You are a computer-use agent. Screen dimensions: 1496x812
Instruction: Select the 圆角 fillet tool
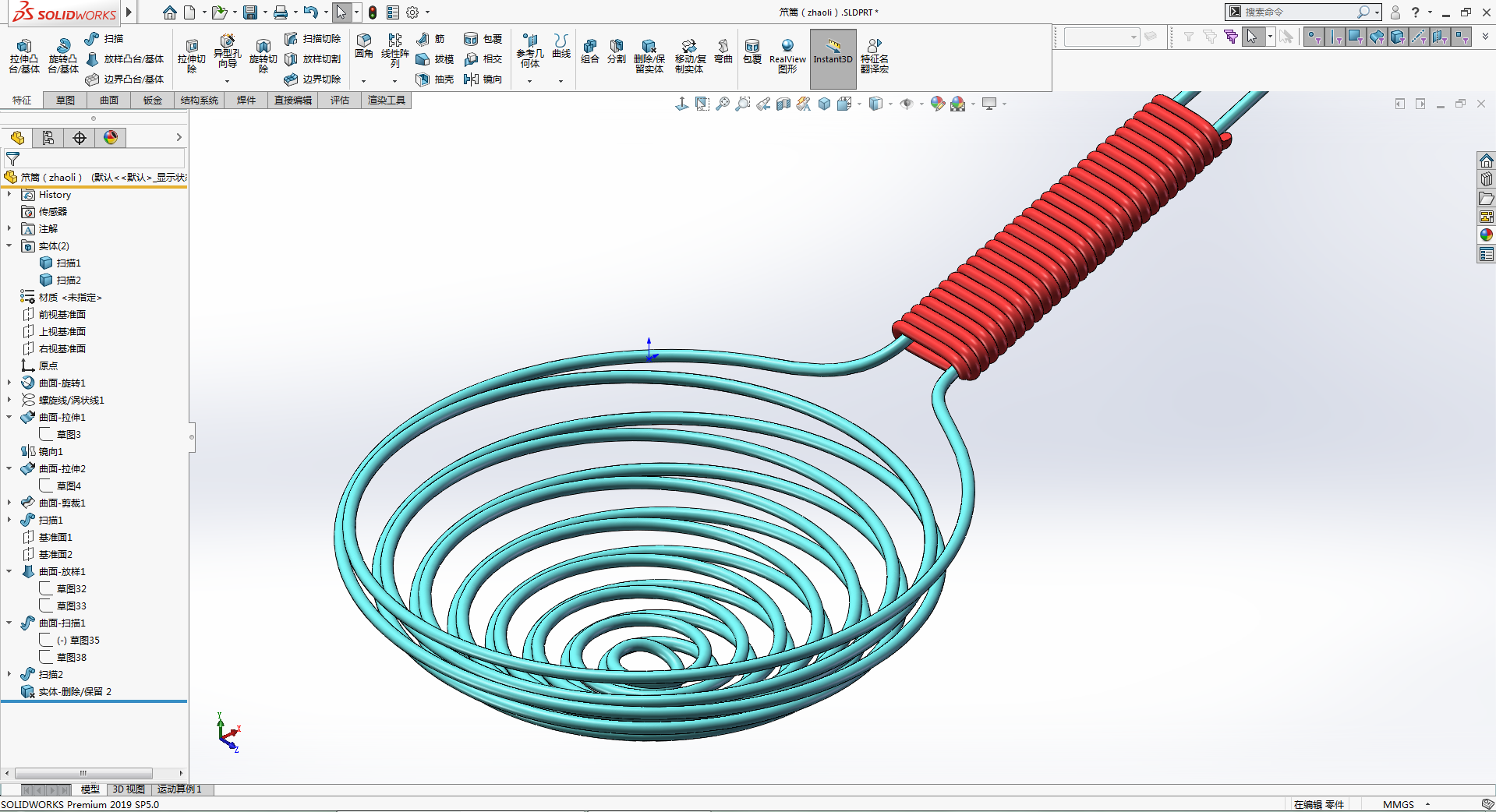coord(363,47)
